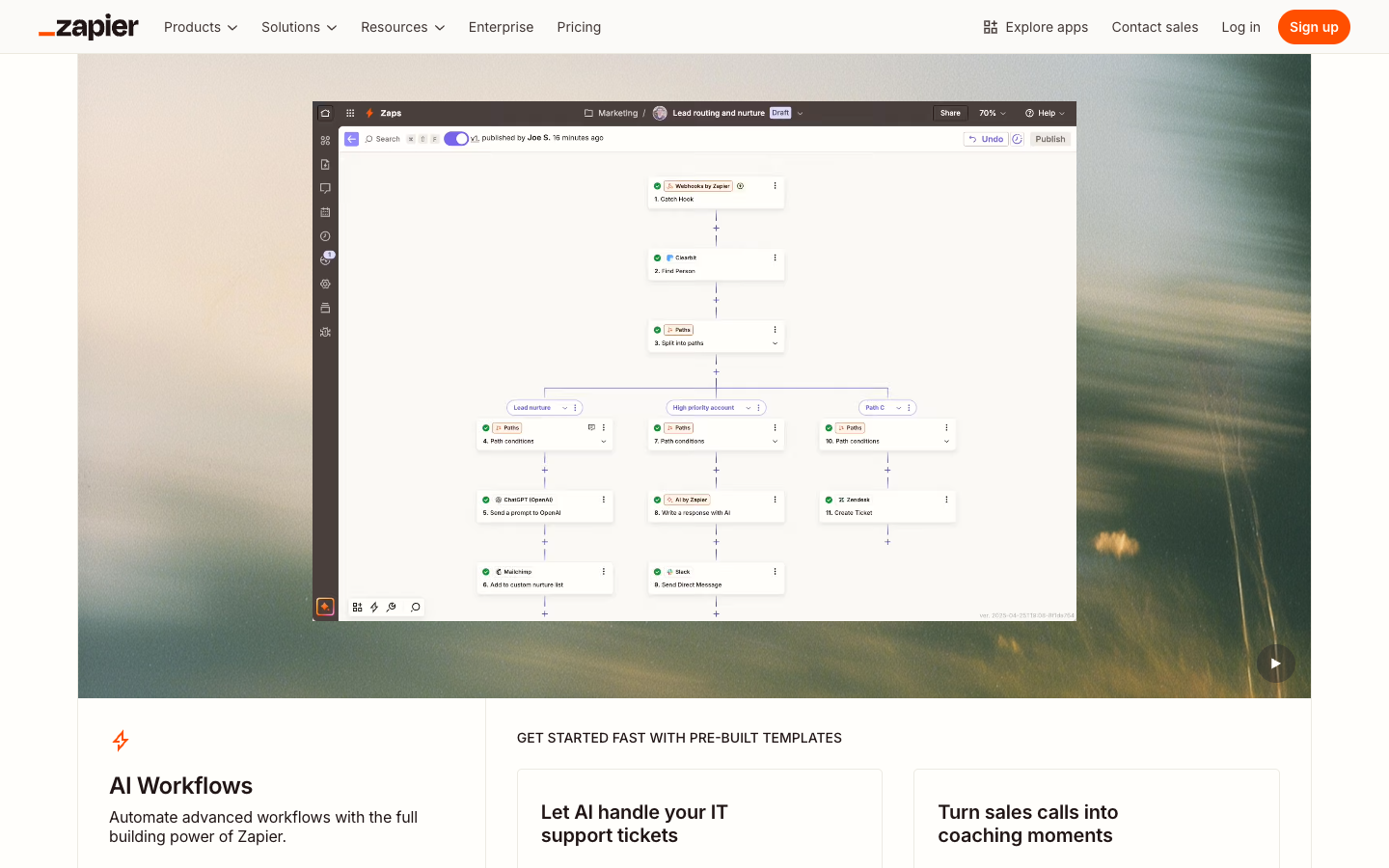Image resolution: width=1389 pixels, height=868 pixels.
Task: Open three-dot menu on Catch Hook step
Action: click(775, 186)
